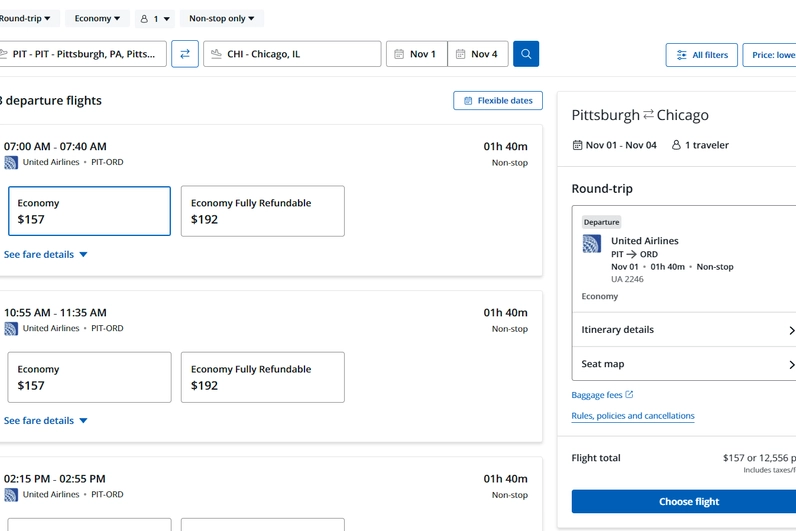Click the Flight total label

[x=596, y=458]
